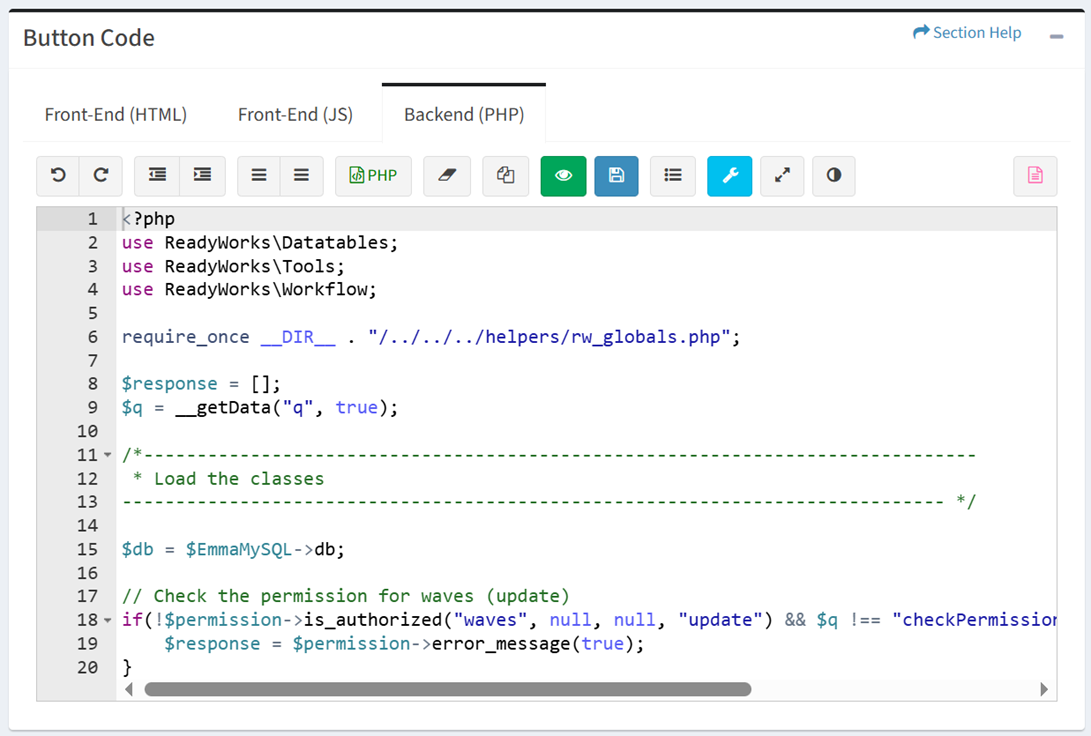Undo the last code edit
The image size is (1091, 736).
point(58,175)
